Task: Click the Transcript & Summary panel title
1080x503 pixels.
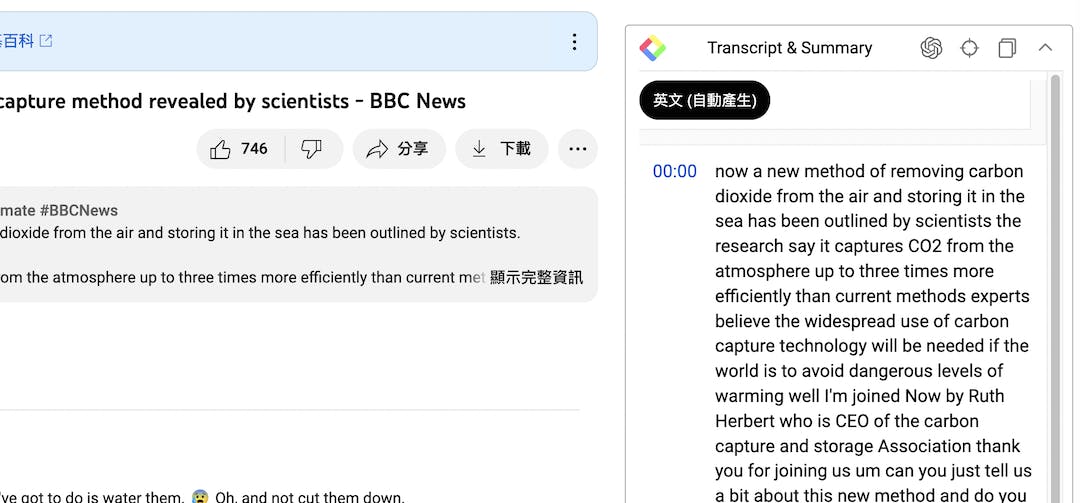Action: pyautogui.click(x=789, y=48)
